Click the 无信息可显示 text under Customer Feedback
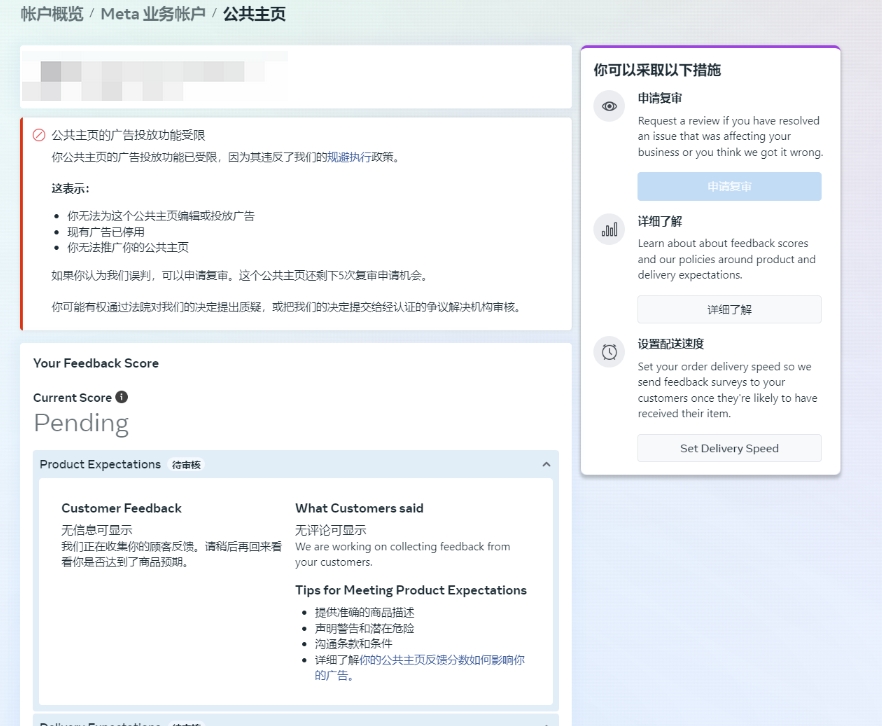 tap(97, 530)
